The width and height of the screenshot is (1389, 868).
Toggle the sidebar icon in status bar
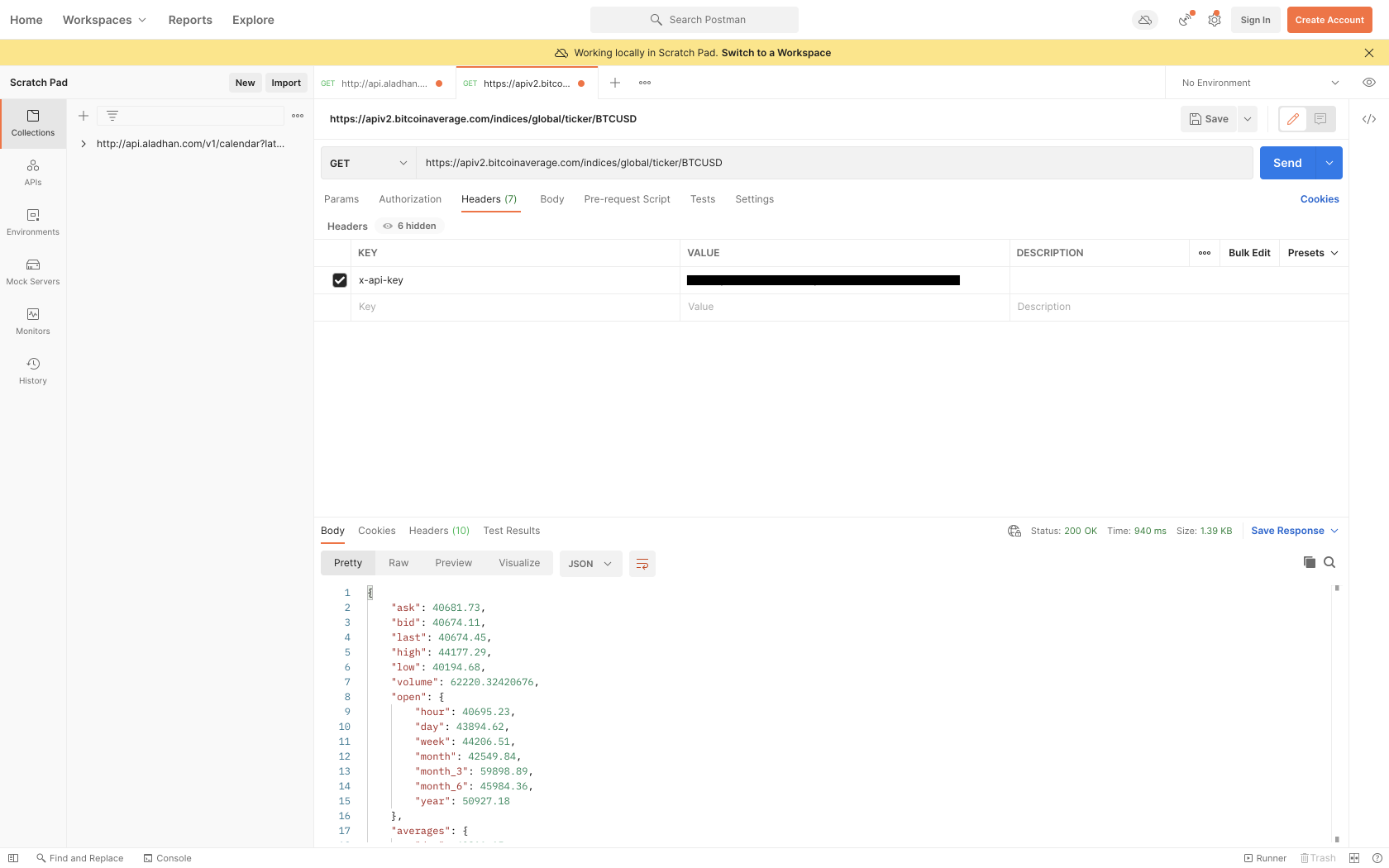pyautogui.click(x=13, y=858)
